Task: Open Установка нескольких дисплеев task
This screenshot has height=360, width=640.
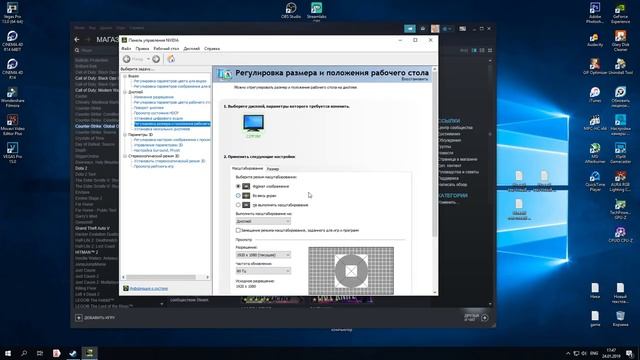Action: (162, 129)
